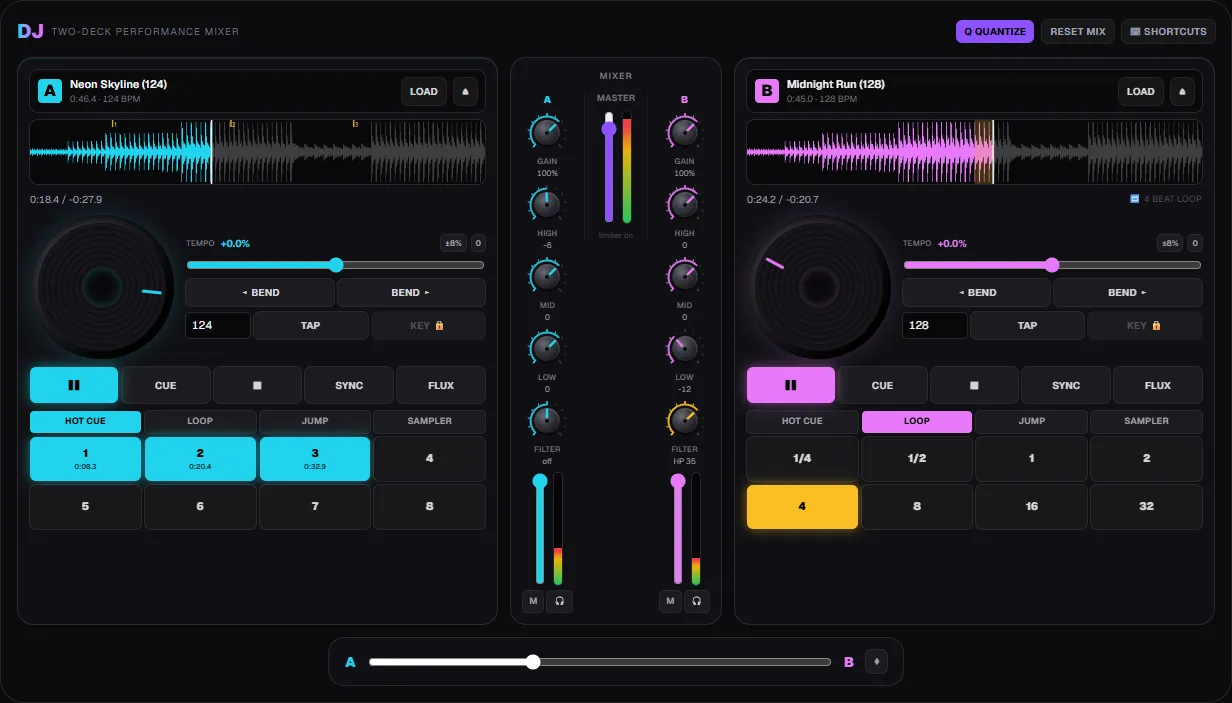
Task: Toggle headphone cue for channel A
Action: pos(560,601)
